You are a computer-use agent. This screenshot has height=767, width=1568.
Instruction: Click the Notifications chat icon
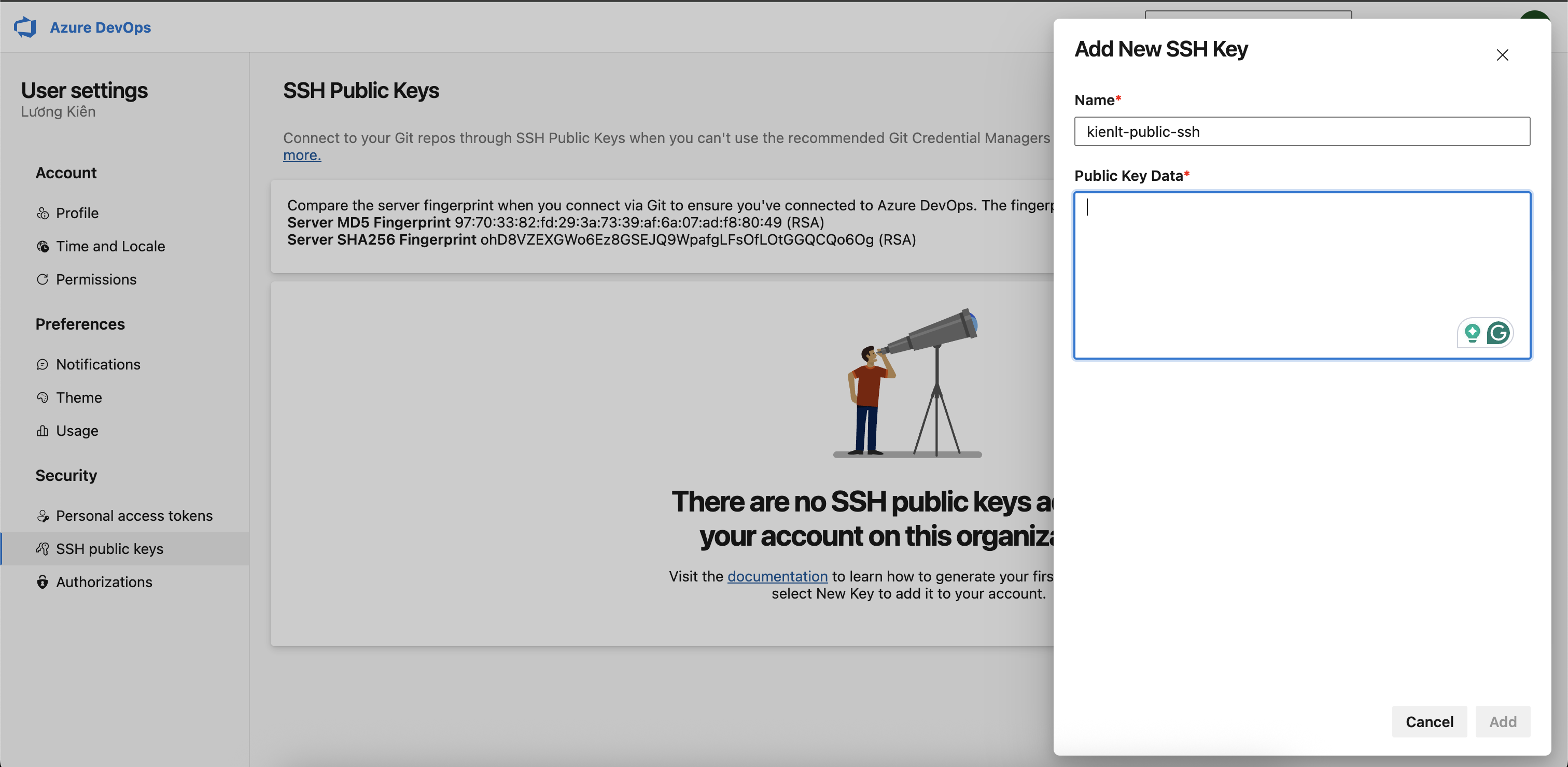(x=43, y=364)
